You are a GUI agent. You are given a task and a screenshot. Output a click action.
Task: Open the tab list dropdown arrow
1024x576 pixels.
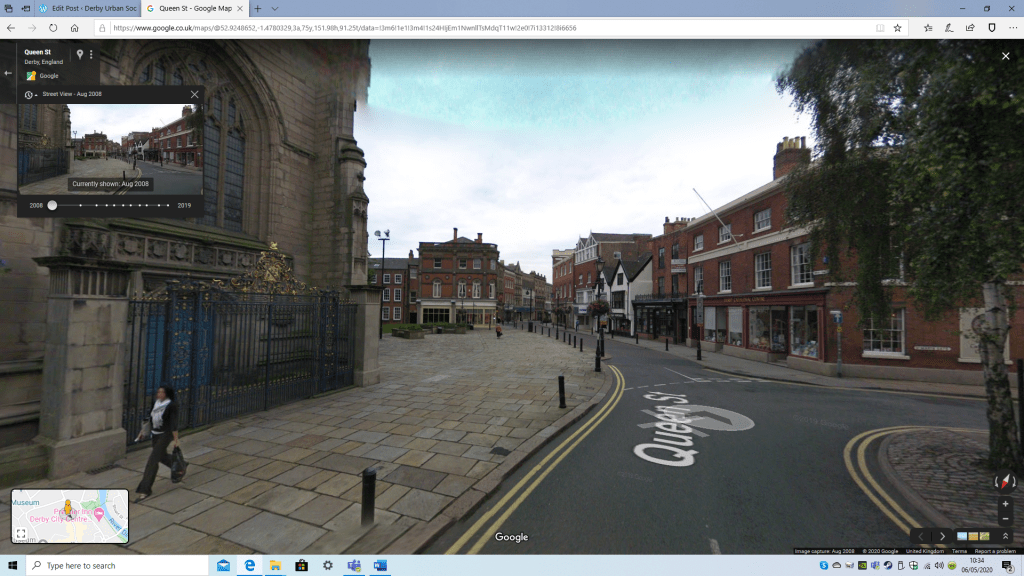coord(274,8)
